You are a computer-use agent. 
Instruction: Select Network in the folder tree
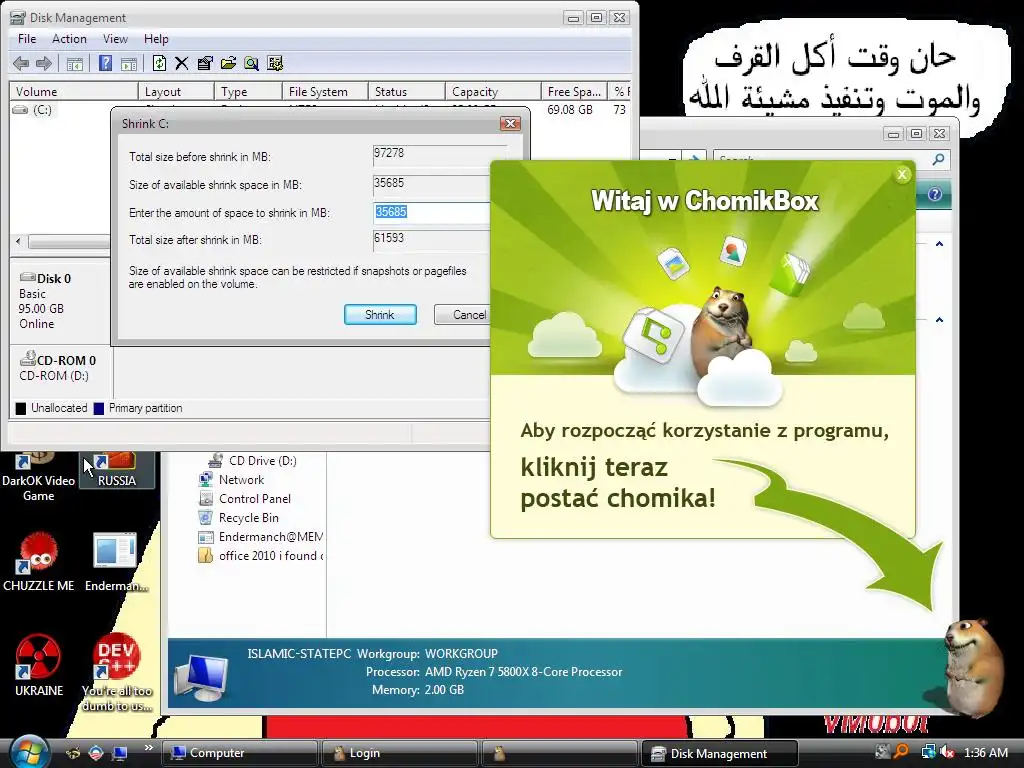point(231,480)
